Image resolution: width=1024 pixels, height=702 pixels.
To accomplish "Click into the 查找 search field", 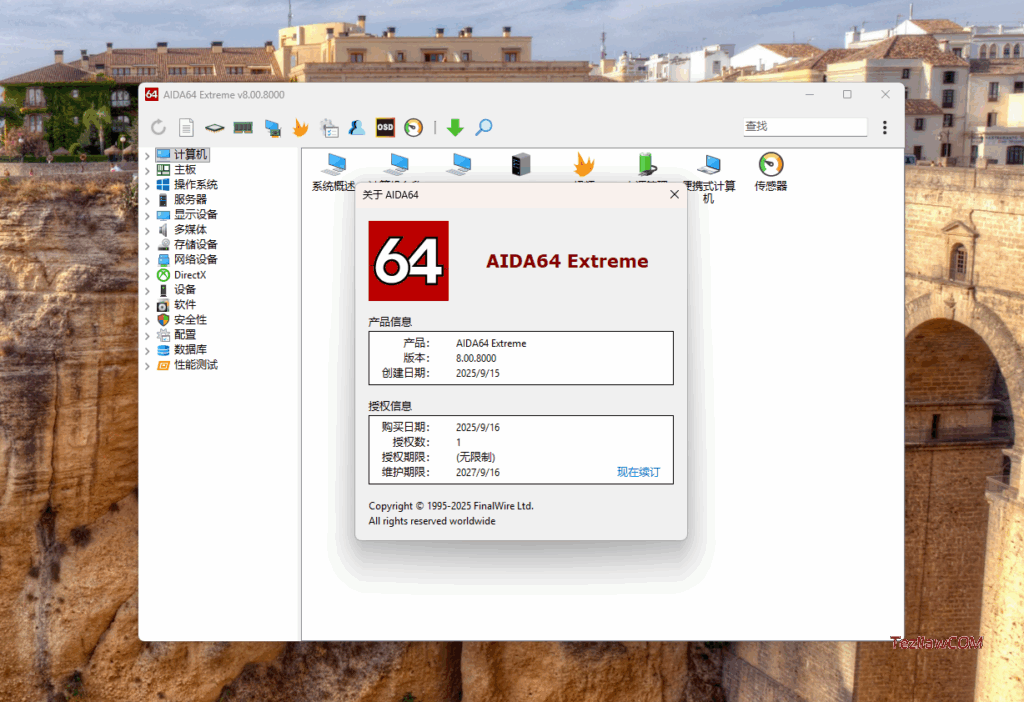I will (x=805, y=127).
